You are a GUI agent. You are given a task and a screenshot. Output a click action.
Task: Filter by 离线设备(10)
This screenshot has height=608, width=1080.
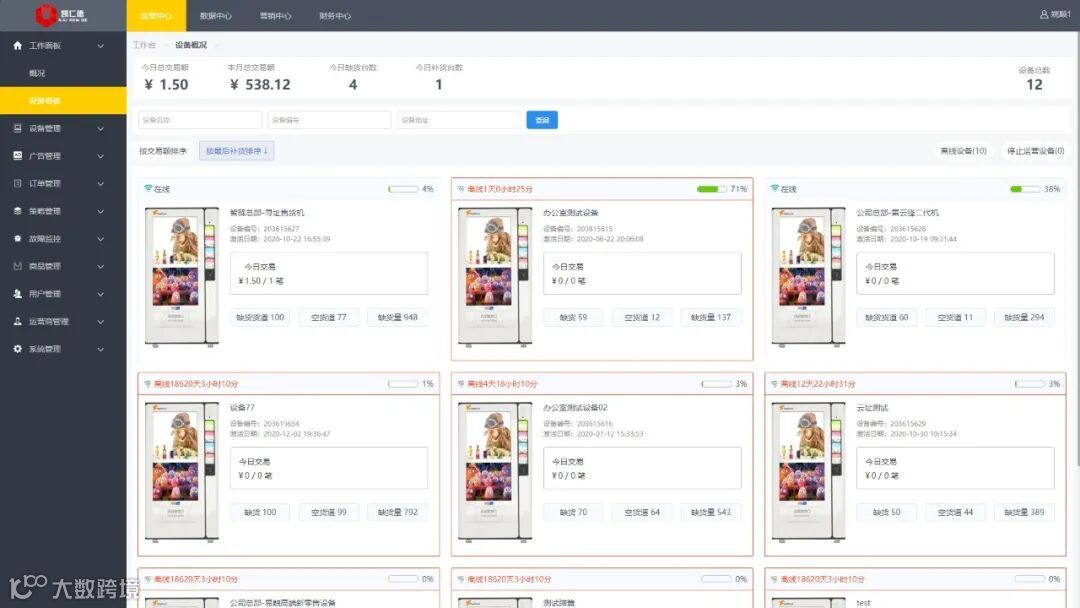pyautogui.click(x=964, y=151)
